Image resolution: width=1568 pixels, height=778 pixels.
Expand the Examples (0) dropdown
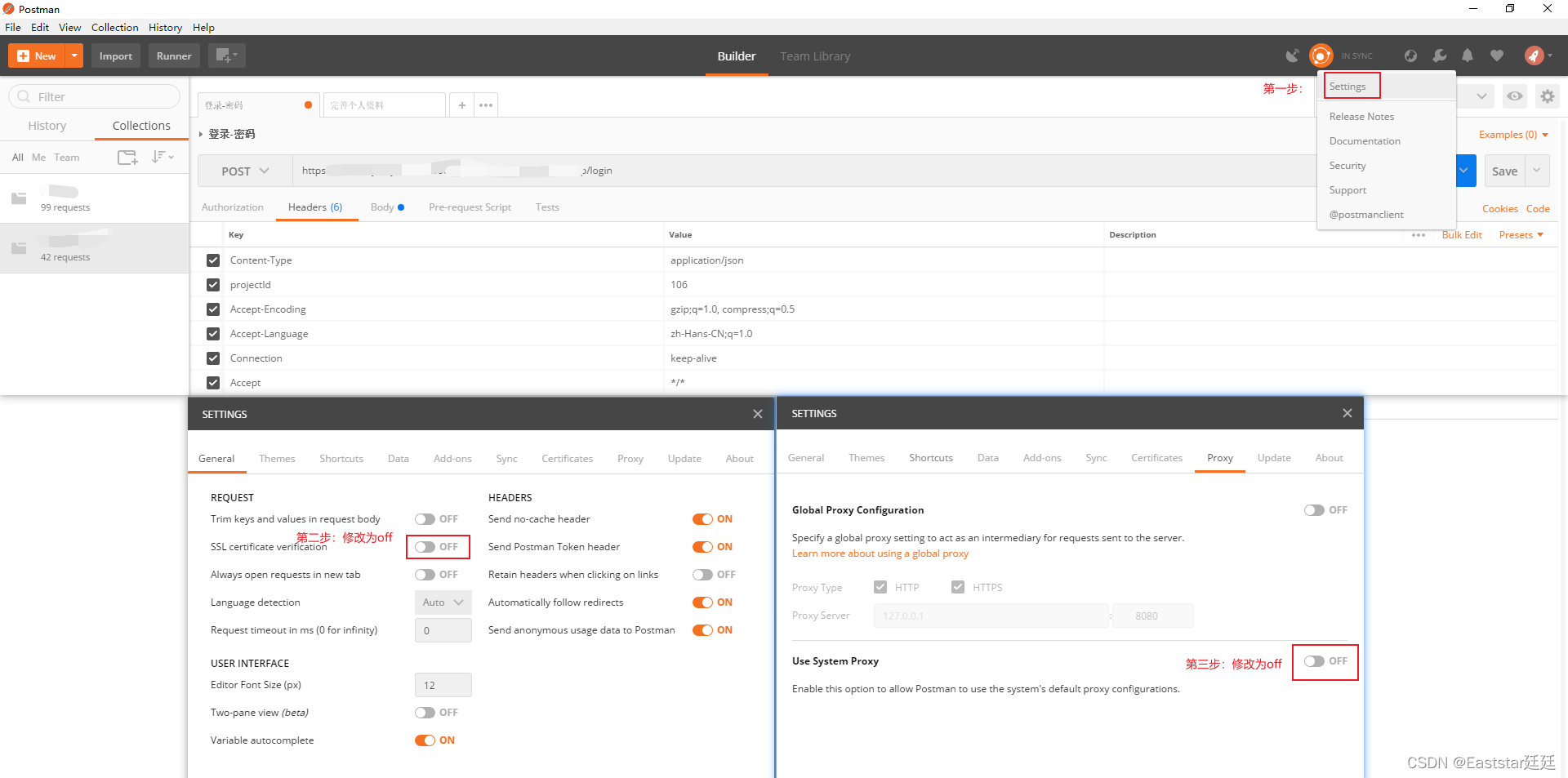(1513, 135)
